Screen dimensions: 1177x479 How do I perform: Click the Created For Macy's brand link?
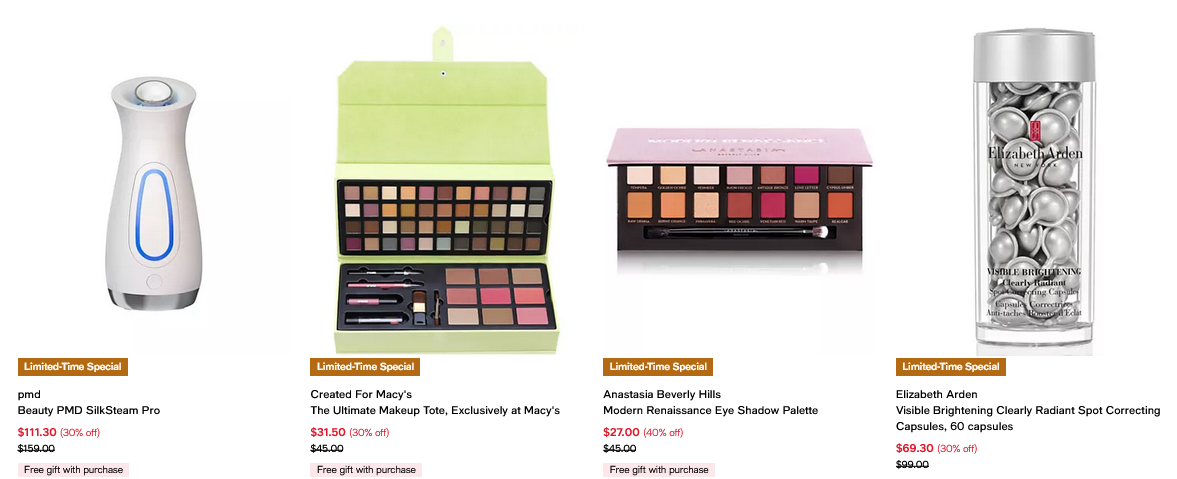[361, 394]
